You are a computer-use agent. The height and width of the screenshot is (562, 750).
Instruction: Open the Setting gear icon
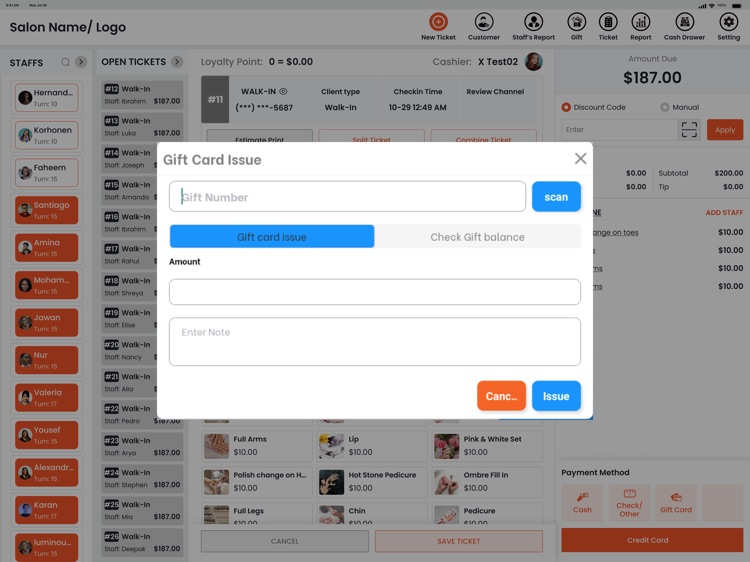(x=728, y=27)
